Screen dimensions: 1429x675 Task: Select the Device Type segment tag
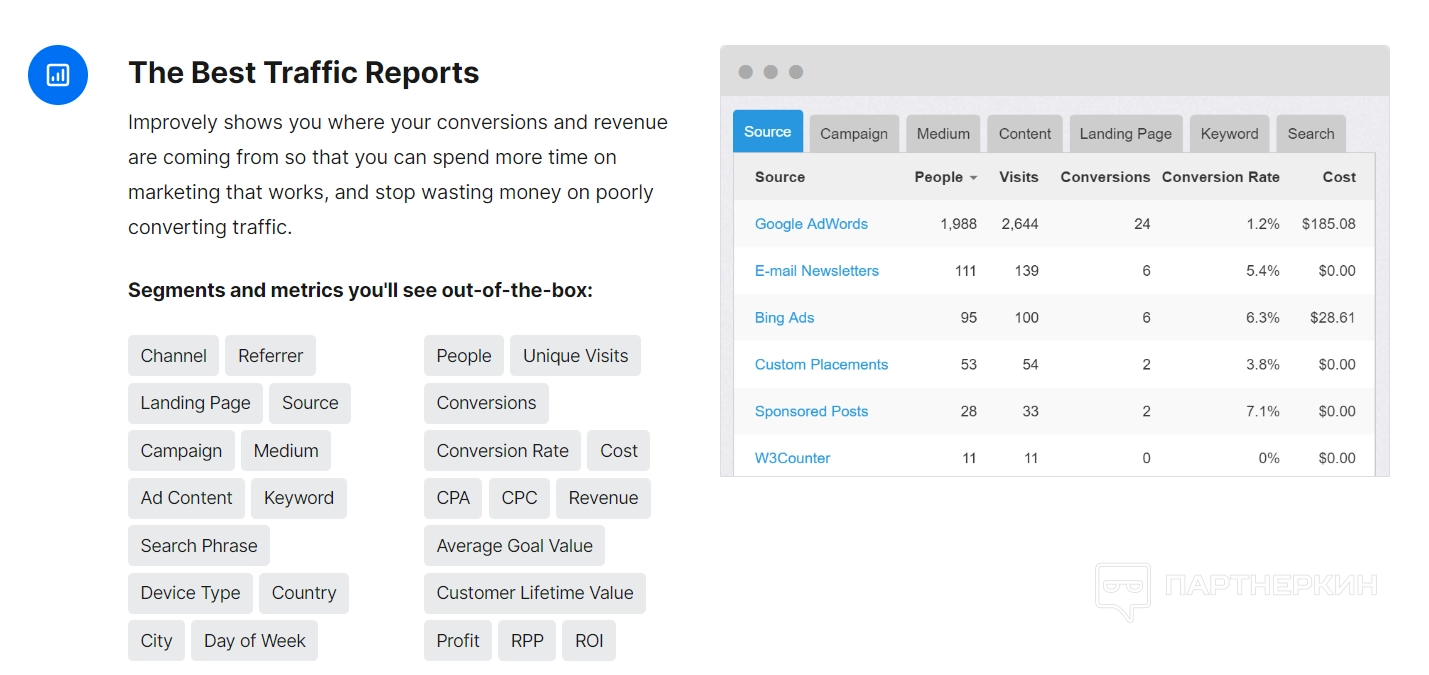coord(190,593)
